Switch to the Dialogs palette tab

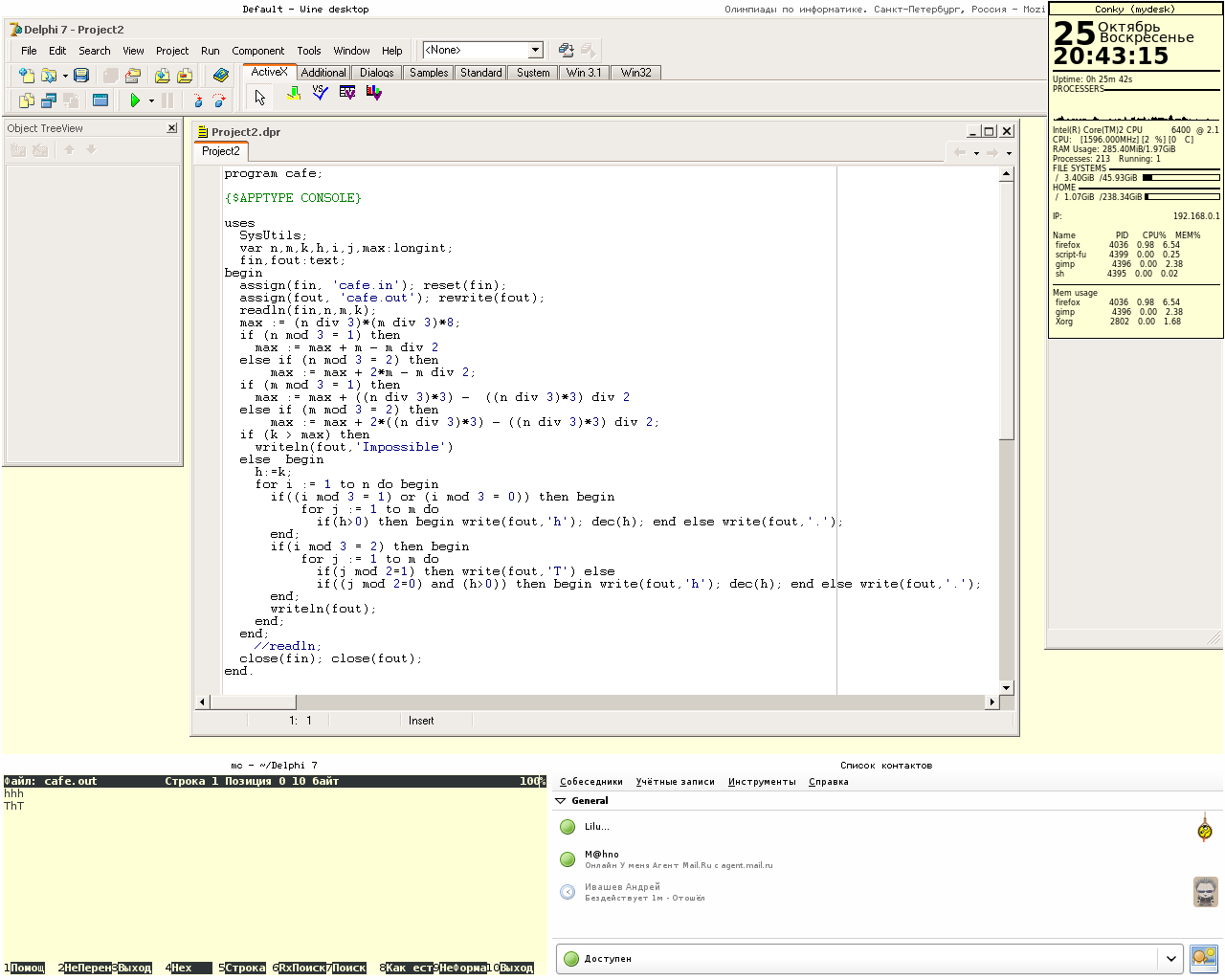click(377, 73)
